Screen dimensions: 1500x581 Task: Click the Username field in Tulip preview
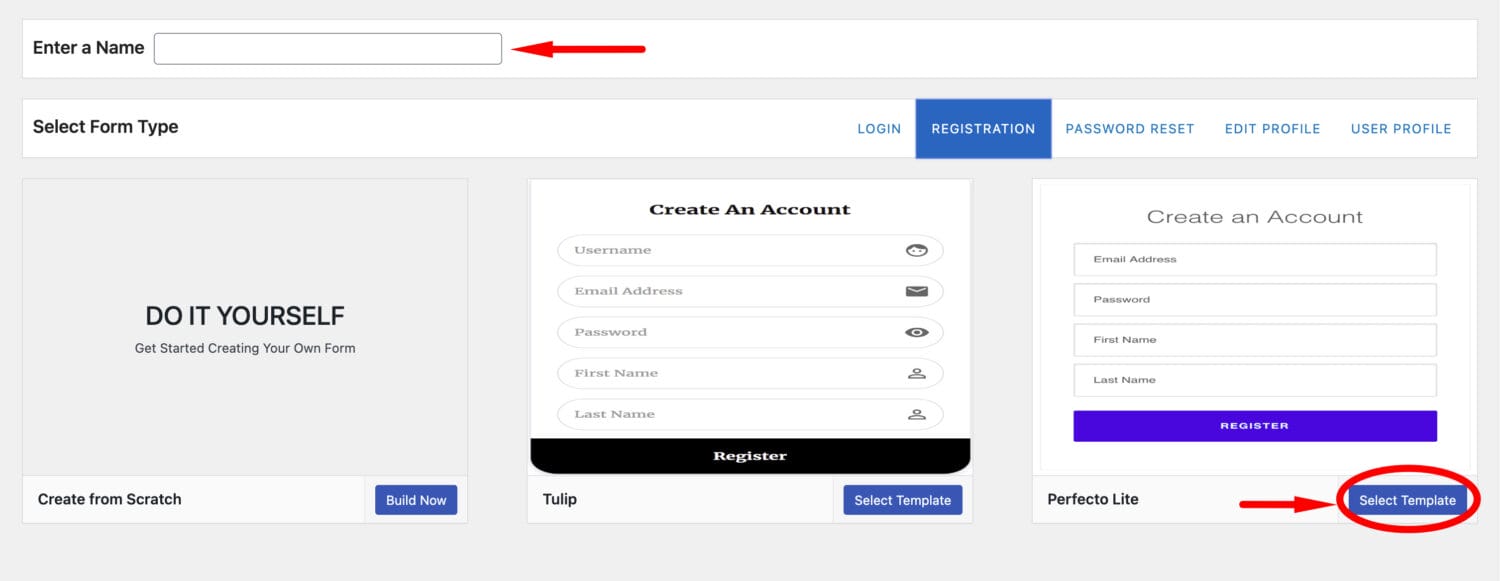(750, 250)
